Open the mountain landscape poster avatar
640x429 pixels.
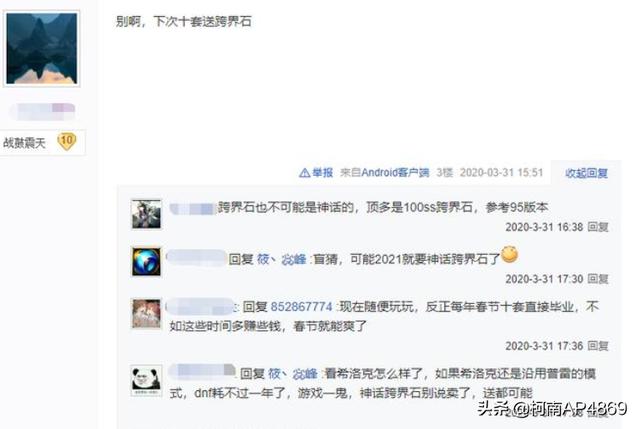[x=42, y=49]
